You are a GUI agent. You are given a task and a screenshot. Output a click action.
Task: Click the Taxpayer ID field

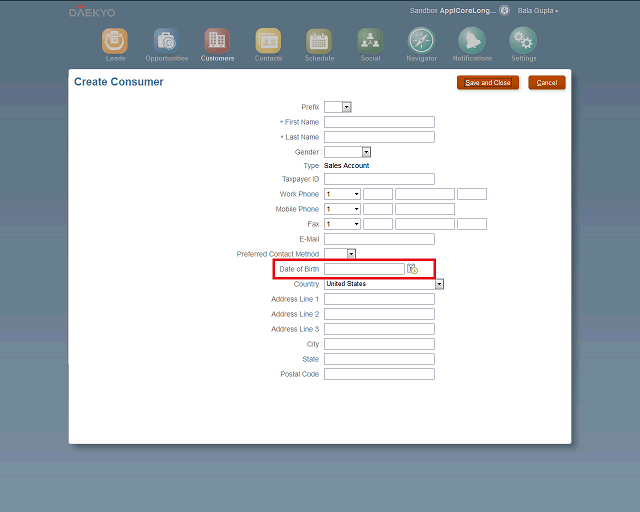click(x=379, y=179)
